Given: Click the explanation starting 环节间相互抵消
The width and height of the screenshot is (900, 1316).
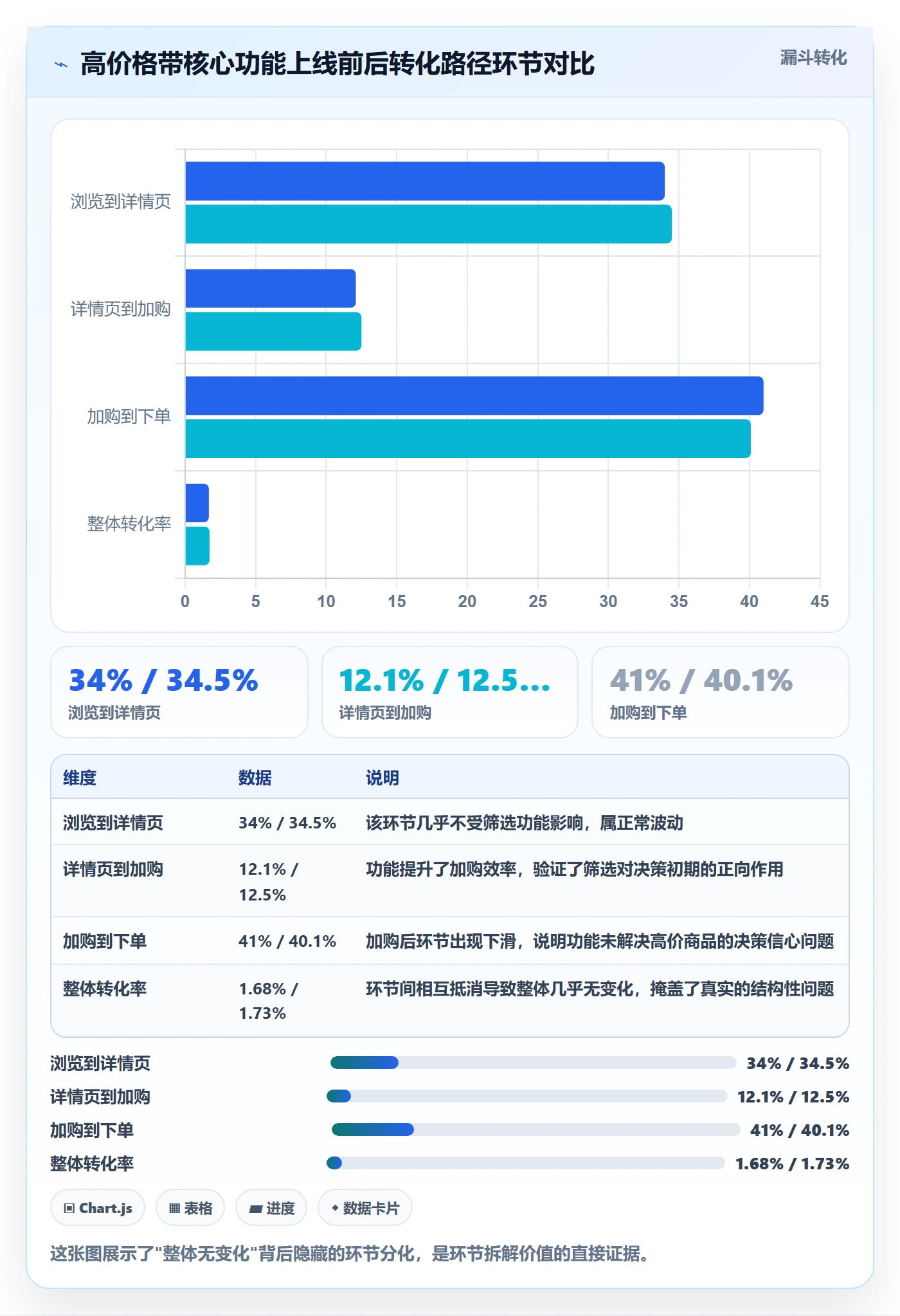Looking at the screenshot, I should [600, 989].
